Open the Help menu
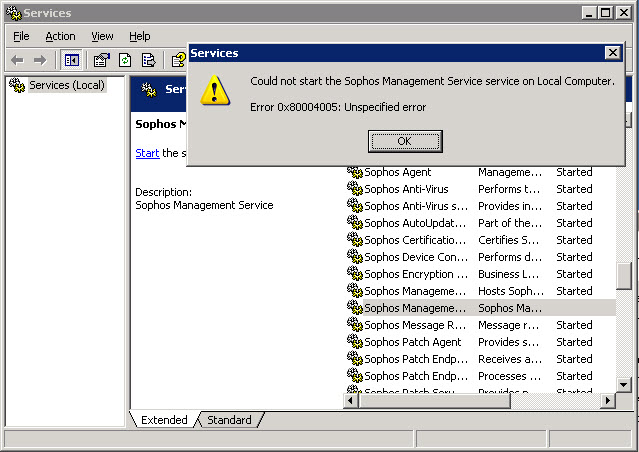The height and width of the screenshot is (452, 639). click(x=140, y=36)
